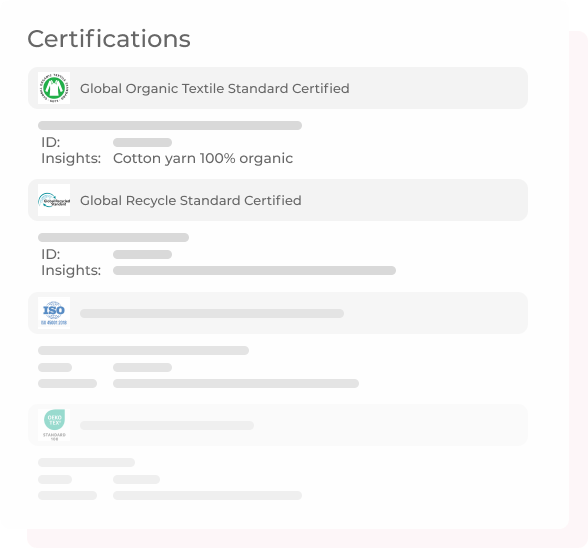Click the ID placeholder under Global Recycle Standard
Viewport: 588px width, 548px height.
pos(142,255)
